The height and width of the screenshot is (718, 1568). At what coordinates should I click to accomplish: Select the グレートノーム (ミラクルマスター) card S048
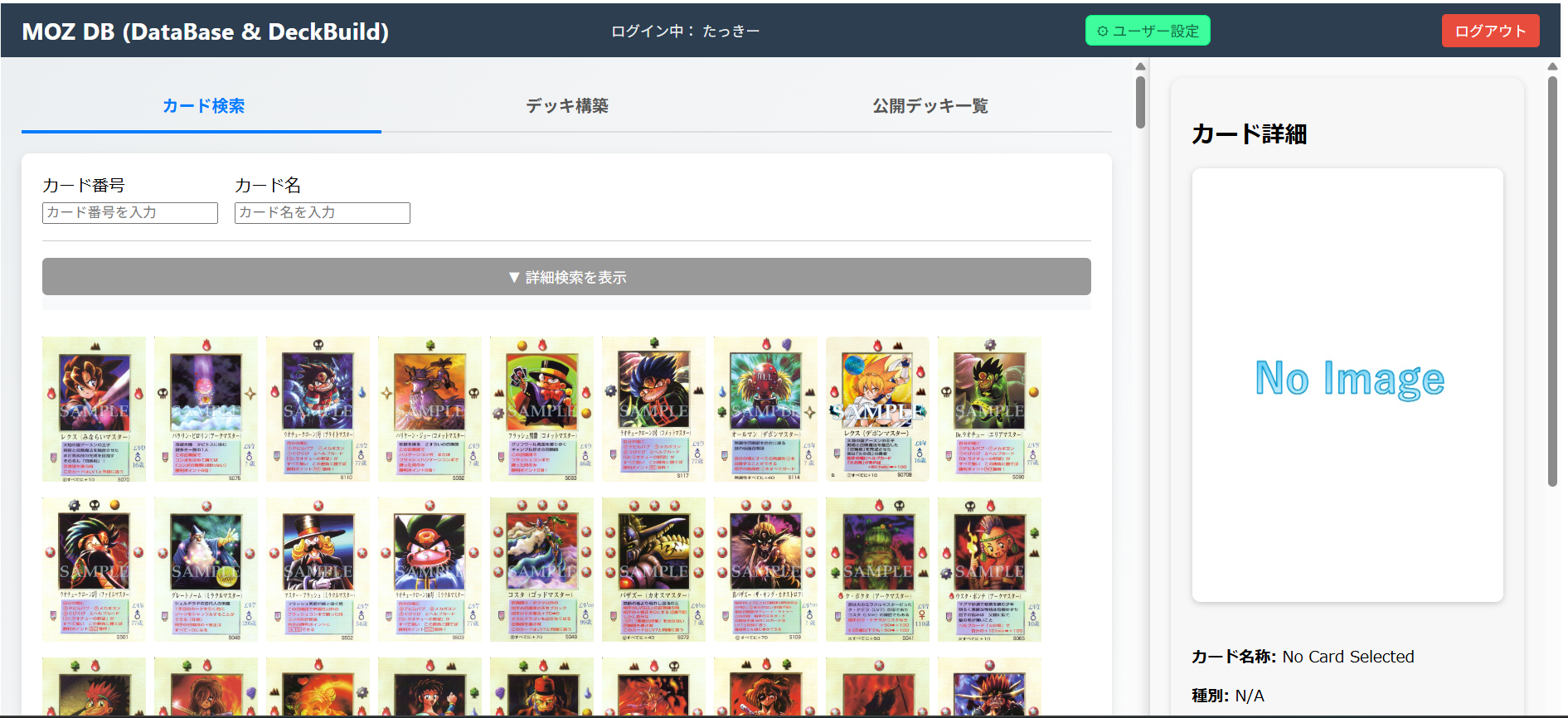coord(206,570)
